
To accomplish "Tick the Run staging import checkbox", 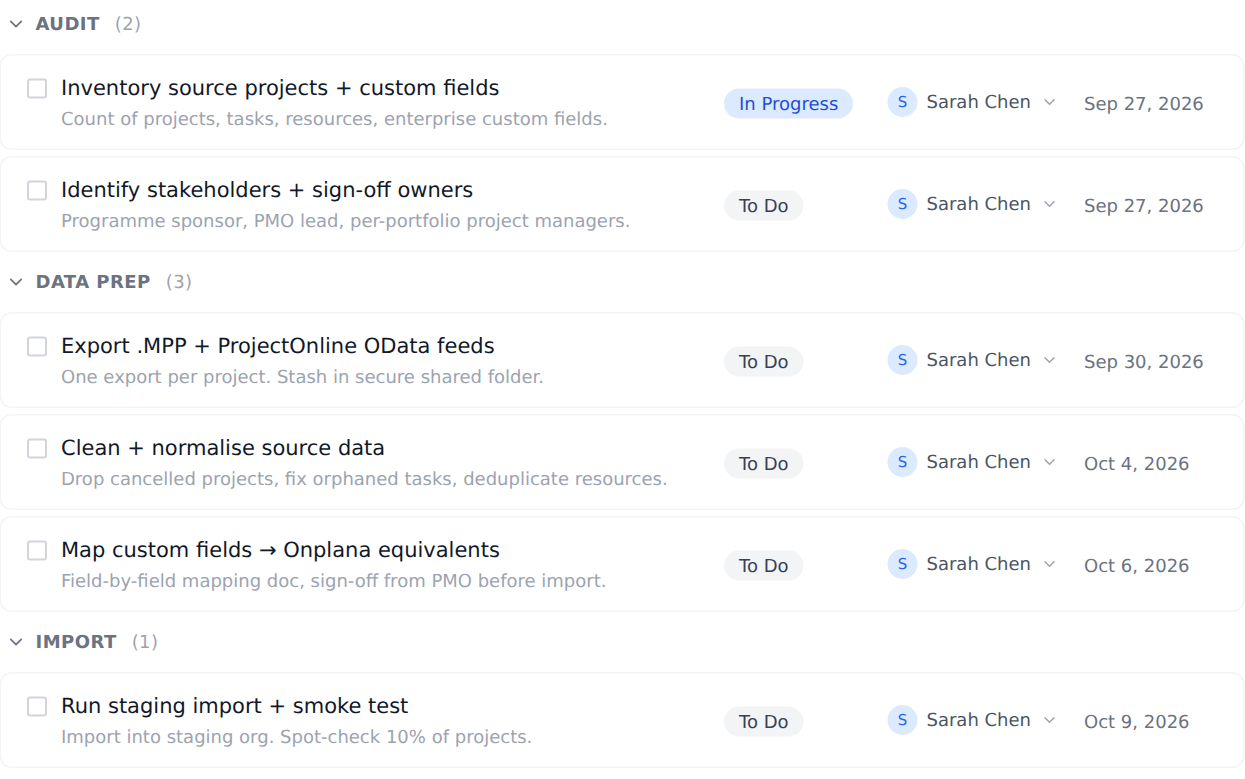I will [37, 706].
